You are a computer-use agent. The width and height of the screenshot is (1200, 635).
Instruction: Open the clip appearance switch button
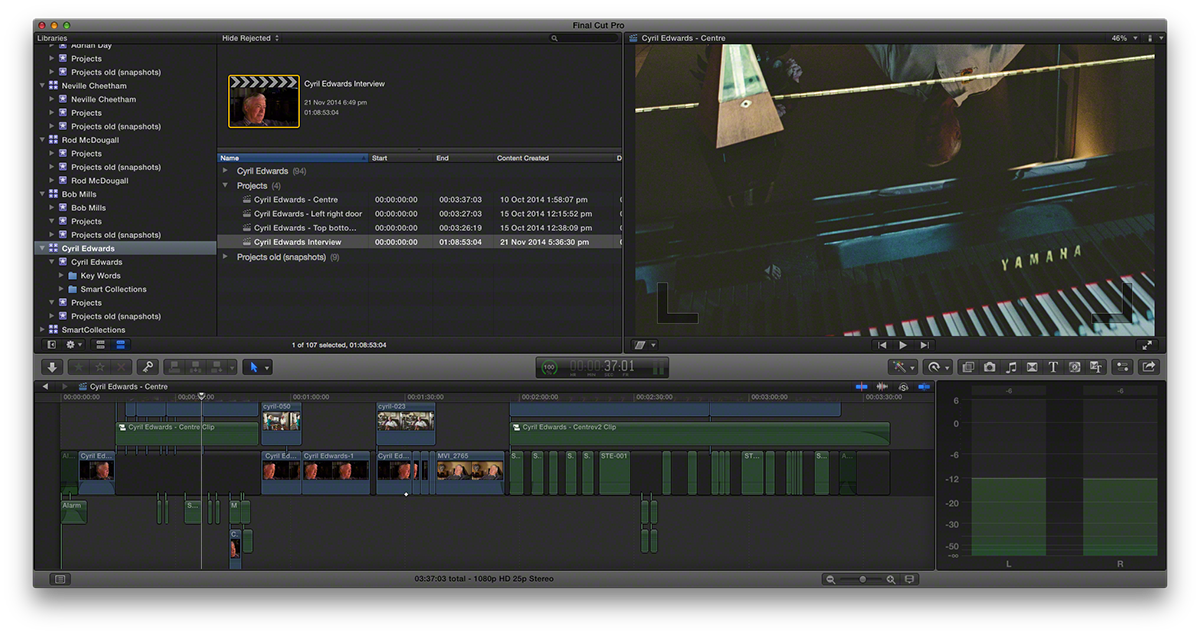[x=909, y=579]
